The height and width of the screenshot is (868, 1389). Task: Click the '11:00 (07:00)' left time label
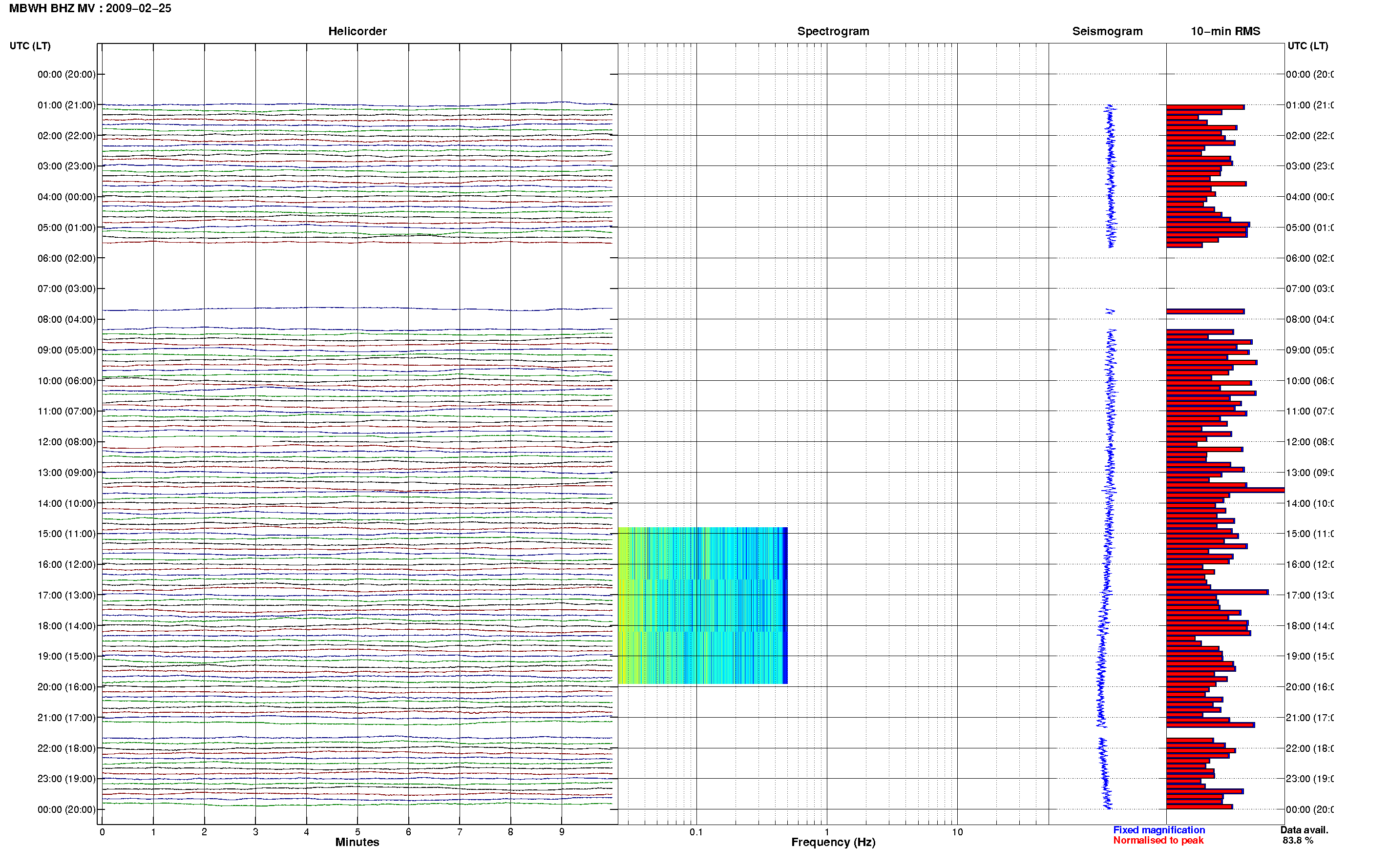tap(66, 412)
